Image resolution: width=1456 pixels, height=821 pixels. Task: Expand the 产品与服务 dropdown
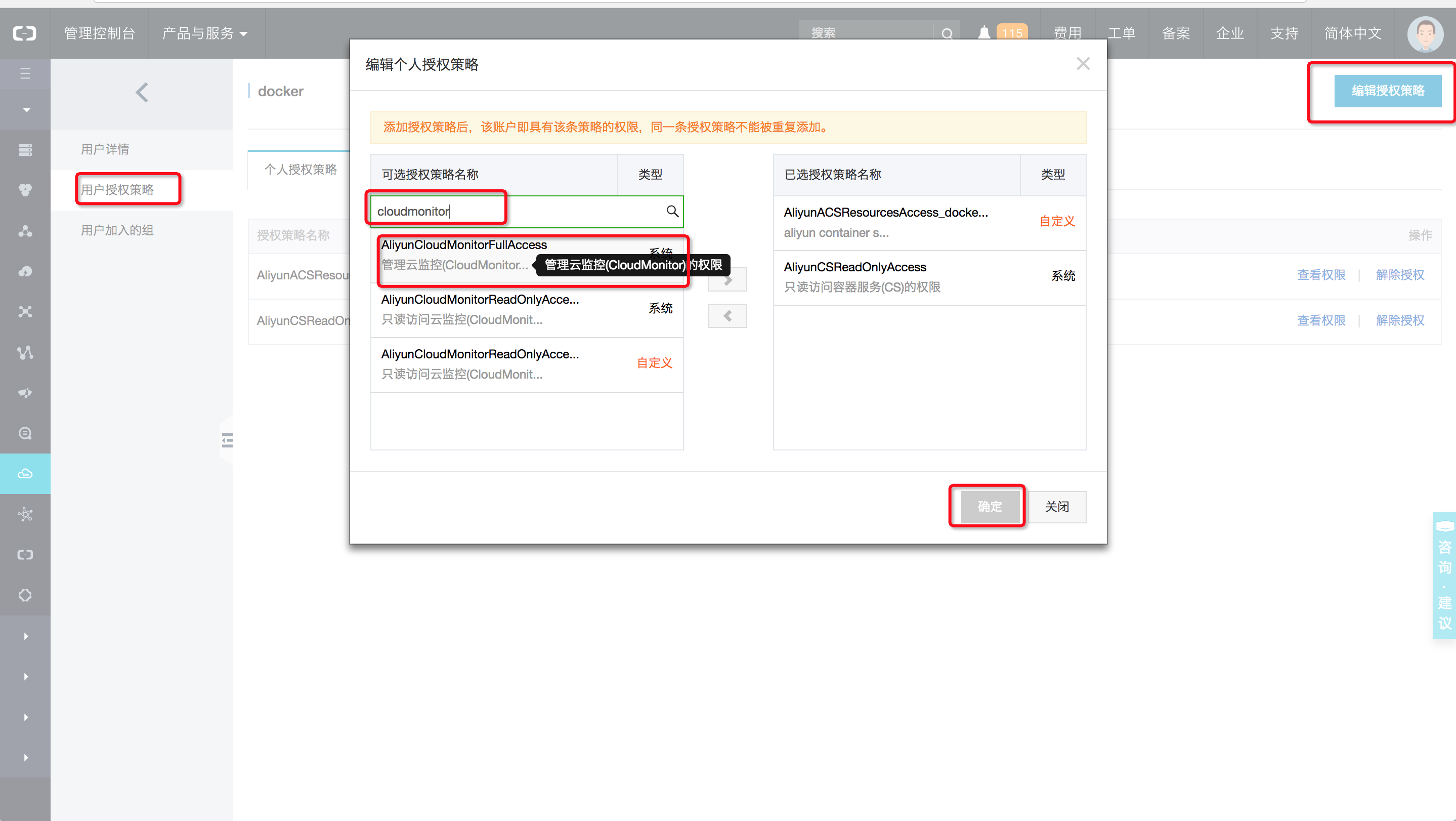tap(204, 33)
